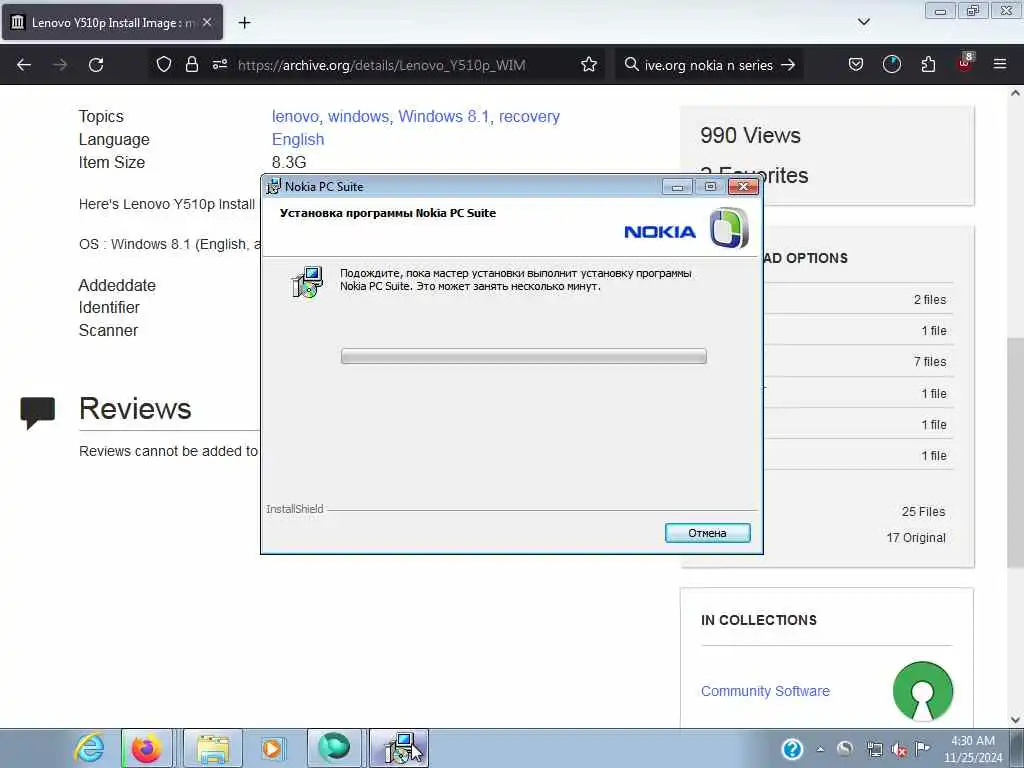This screenshot has height=768, width=1024.
Task: Open the green sphere taskbar app
Action: coord(334,748)
